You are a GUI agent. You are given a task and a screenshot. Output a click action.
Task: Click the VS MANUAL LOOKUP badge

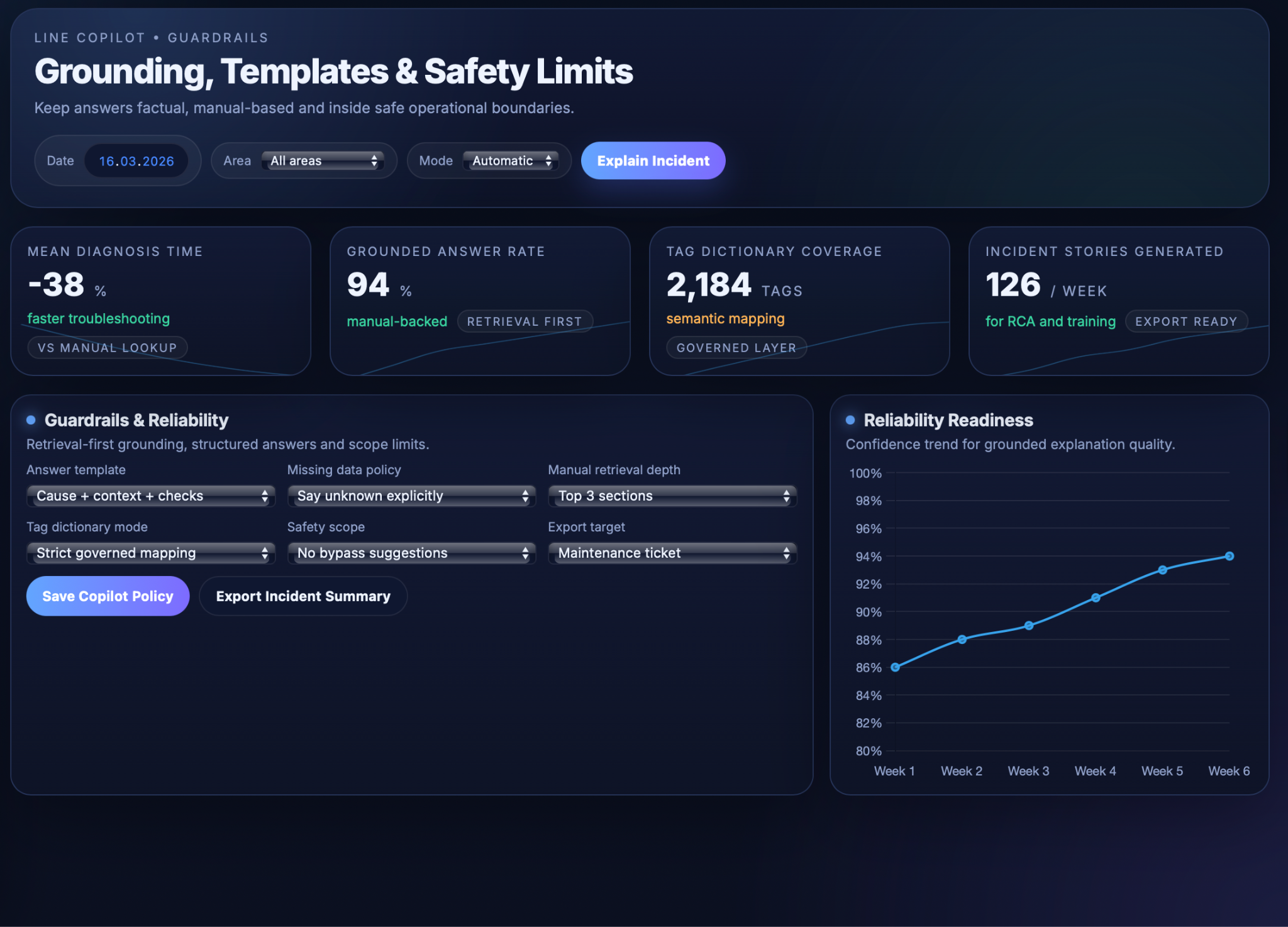[x=108, y=348]
